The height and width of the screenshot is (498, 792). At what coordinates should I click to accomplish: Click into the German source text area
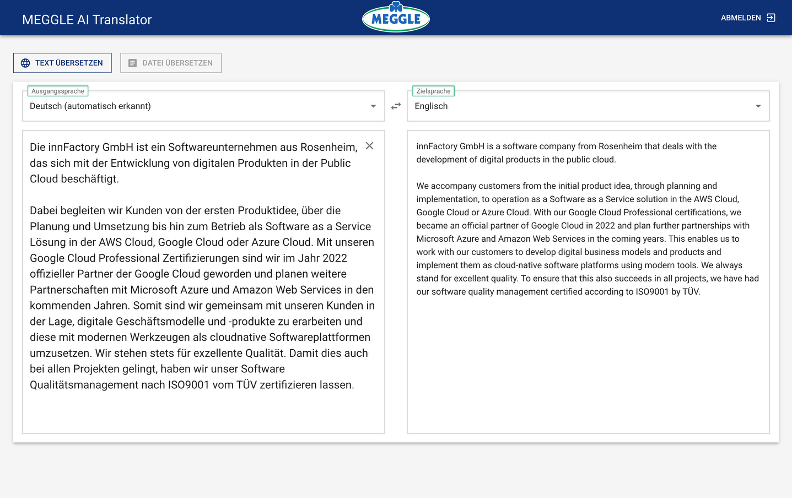(204, 282)
